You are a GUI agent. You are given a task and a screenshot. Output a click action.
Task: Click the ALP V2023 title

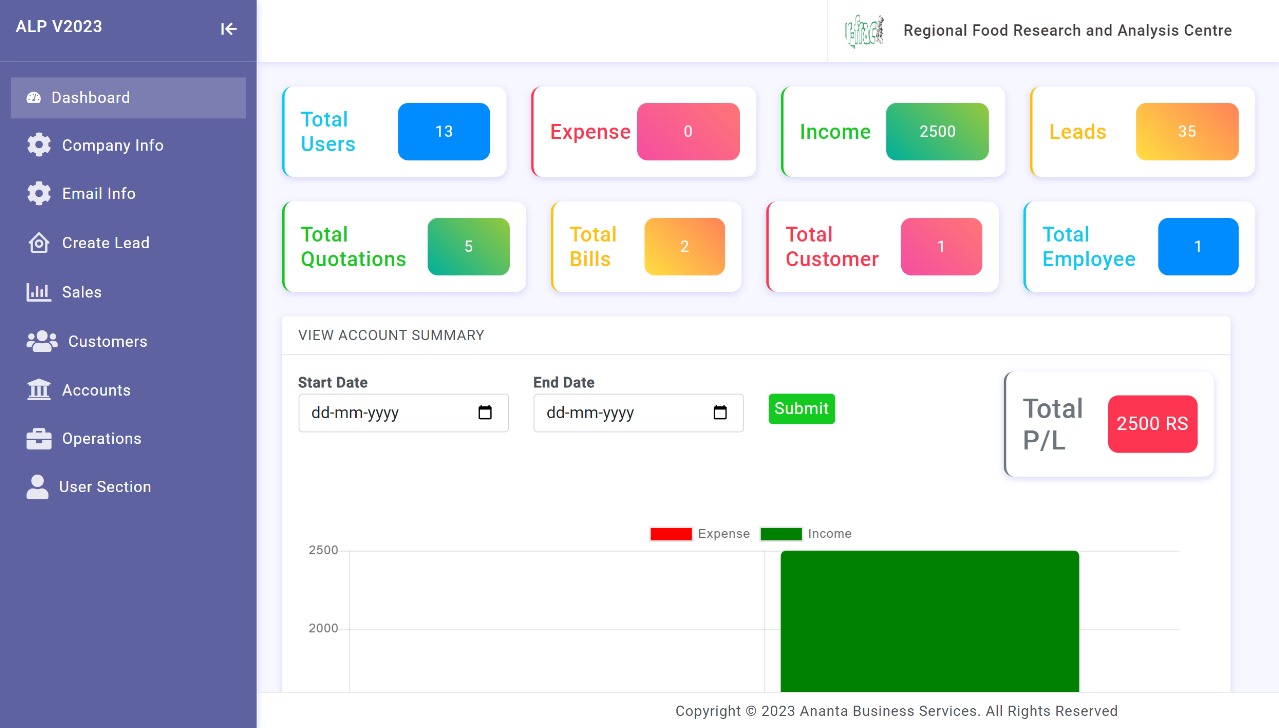point(59,27)
